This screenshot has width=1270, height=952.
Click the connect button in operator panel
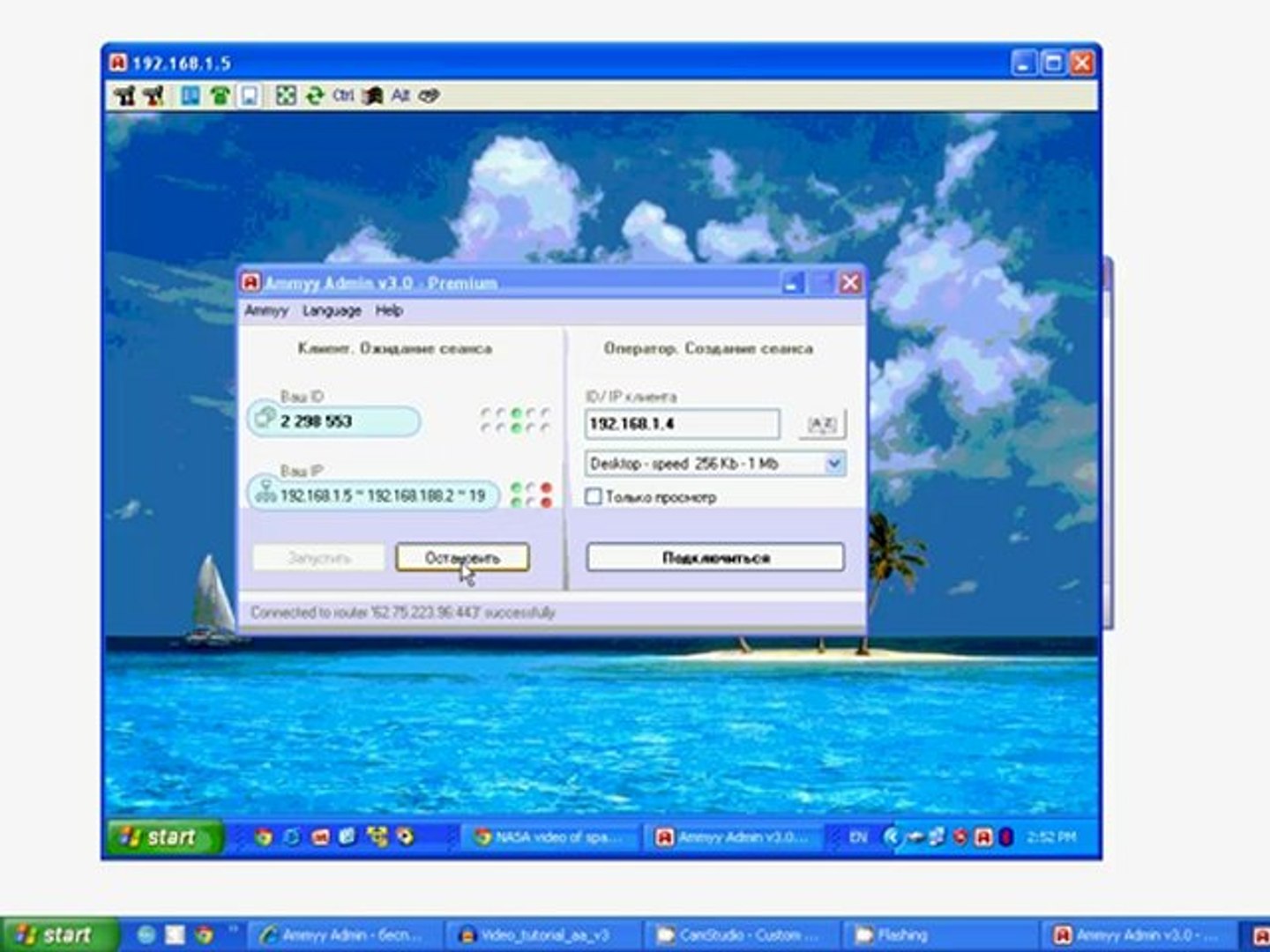point(715,558)
